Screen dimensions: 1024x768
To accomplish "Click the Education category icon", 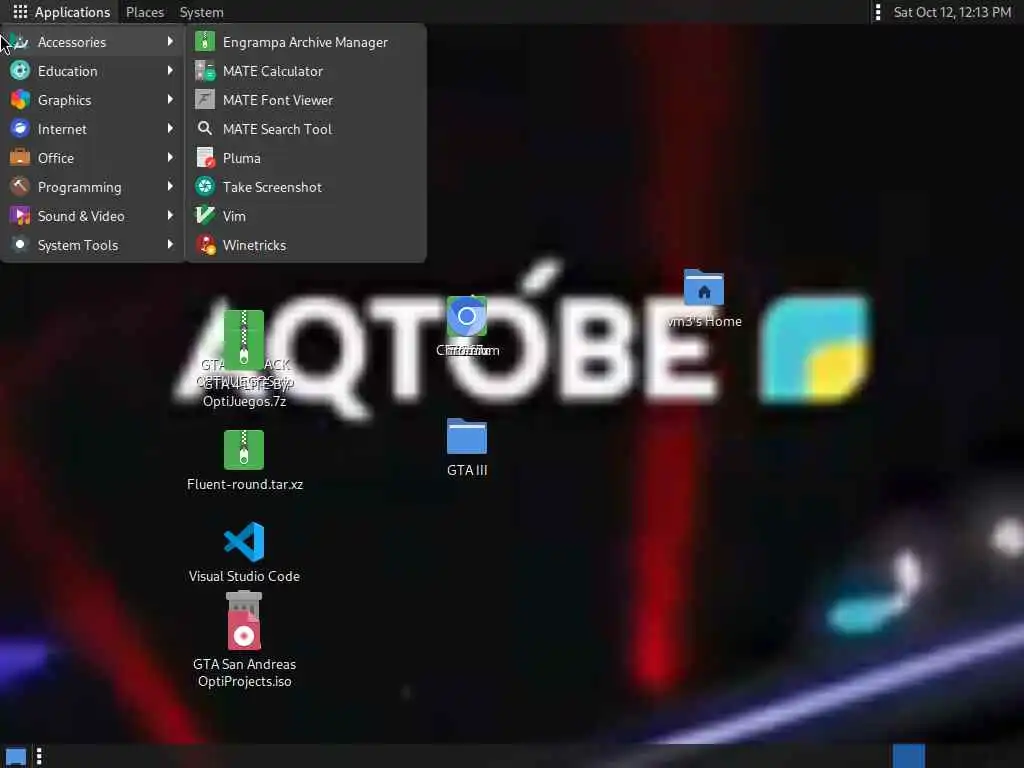I will (20, 71).
